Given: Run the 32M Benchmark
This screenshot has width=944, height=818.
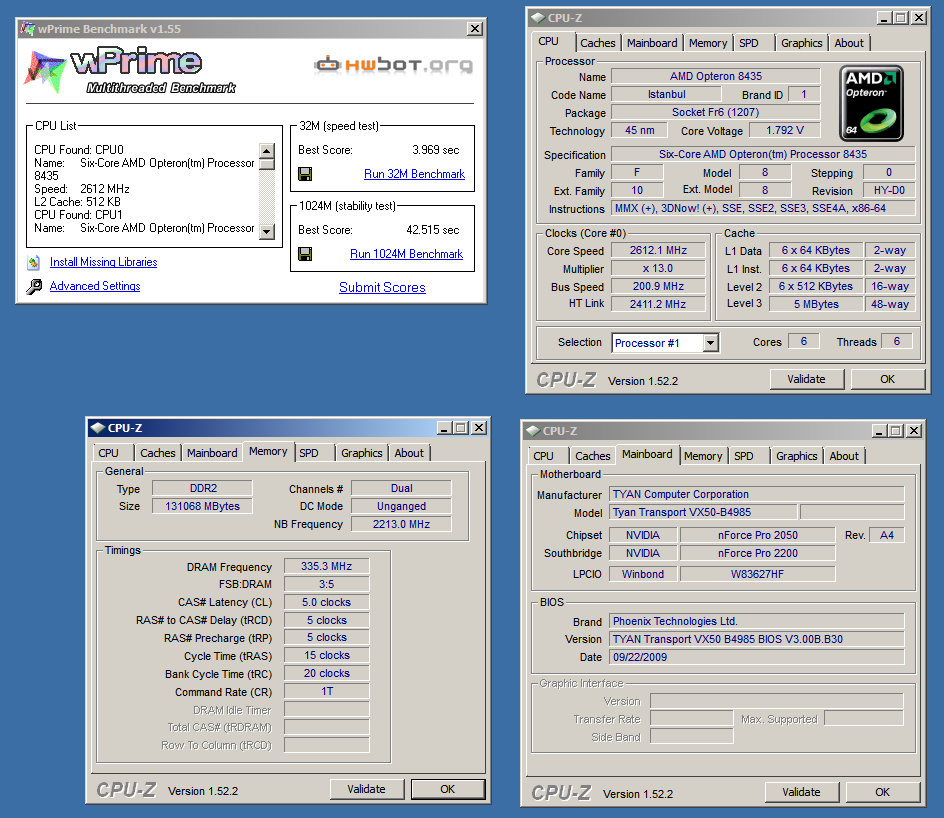Looking at the screenshot, I should [414, 174].
